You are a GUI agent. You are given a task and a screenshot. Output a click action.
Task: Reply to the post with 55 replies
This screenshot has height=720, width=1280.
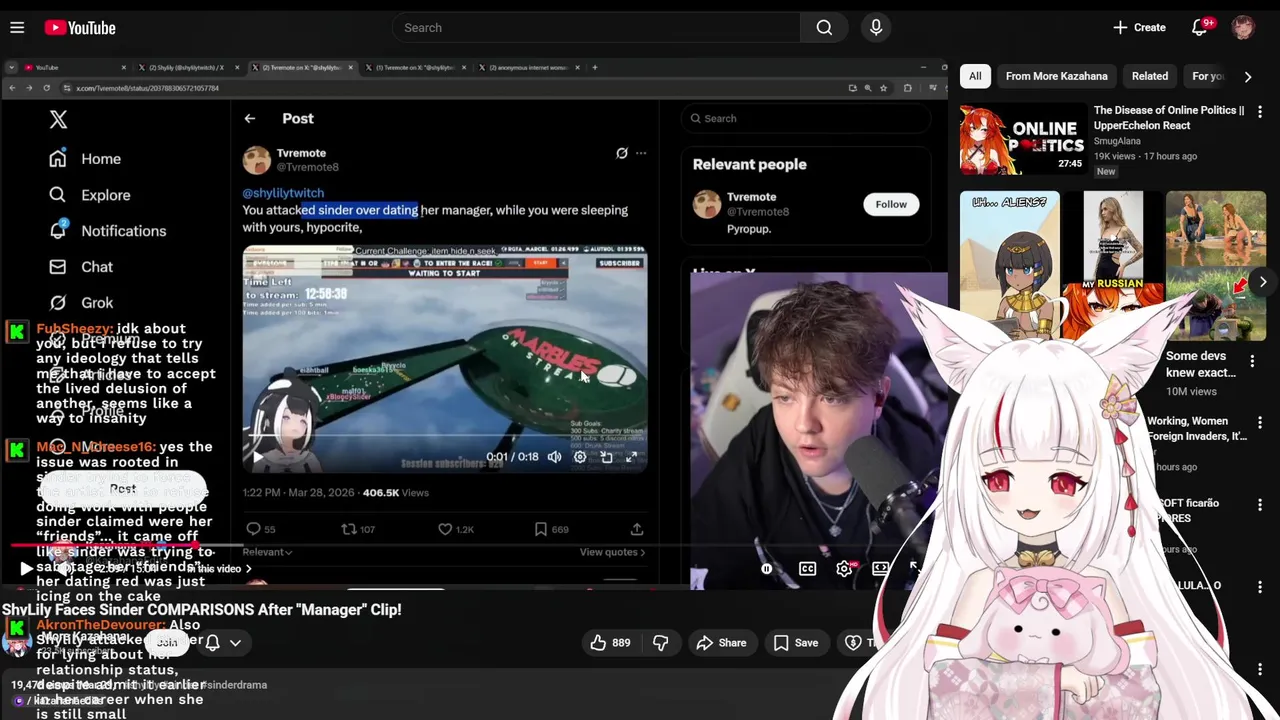pos(261,529)
